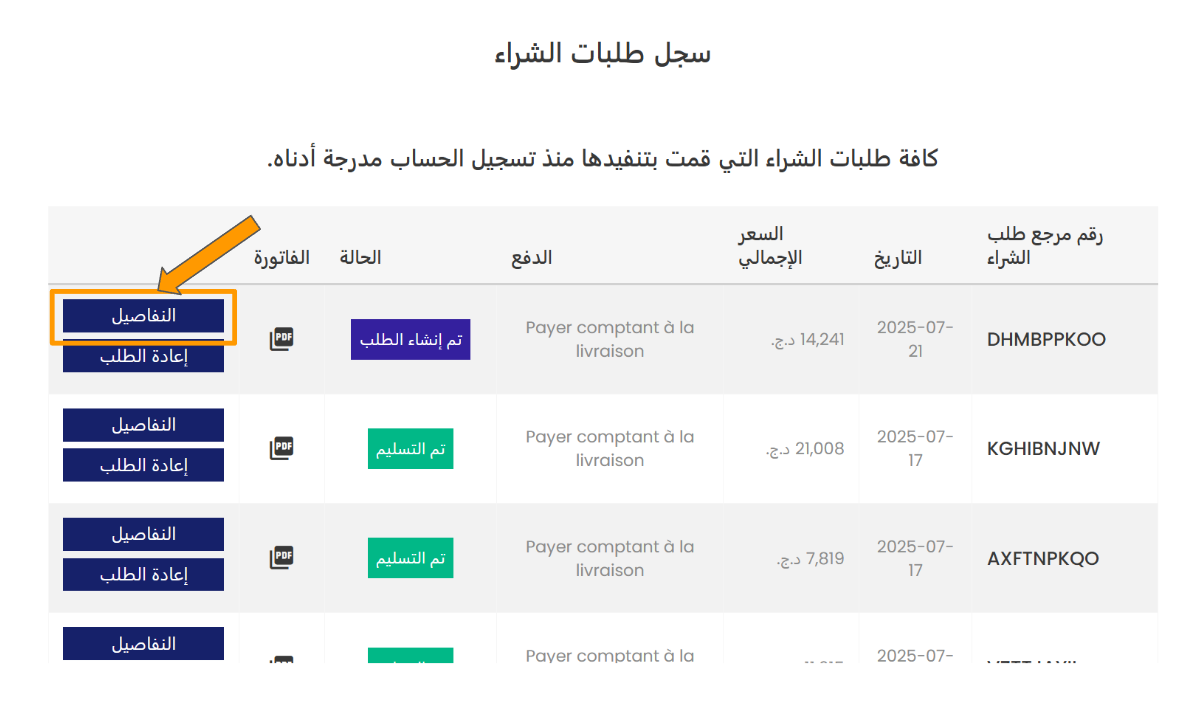Open التفاصيل button in the fourth row
The image size is (1190, 722).
pyautogui.click(x=143, y=643)
